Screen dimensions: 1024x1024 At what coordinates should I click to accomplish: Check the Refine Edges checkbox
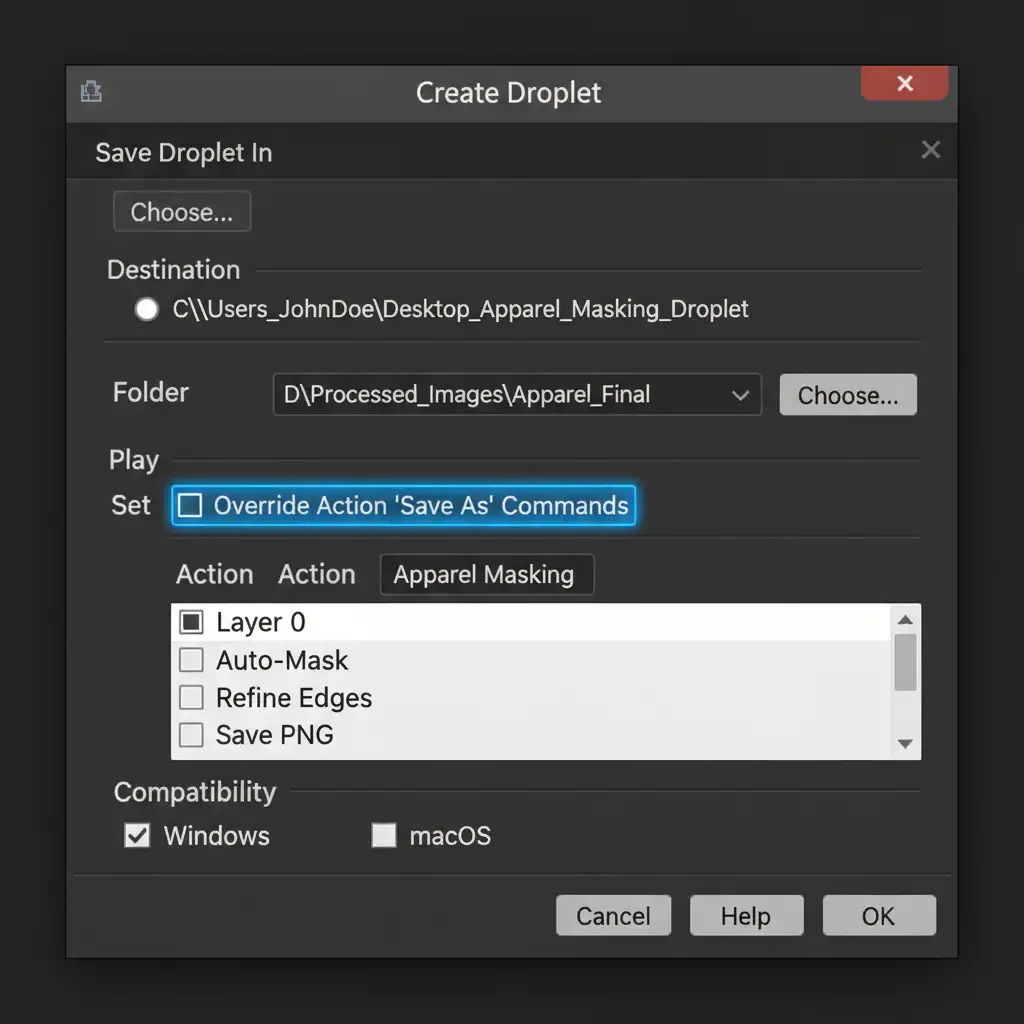[x=191, y=698]
